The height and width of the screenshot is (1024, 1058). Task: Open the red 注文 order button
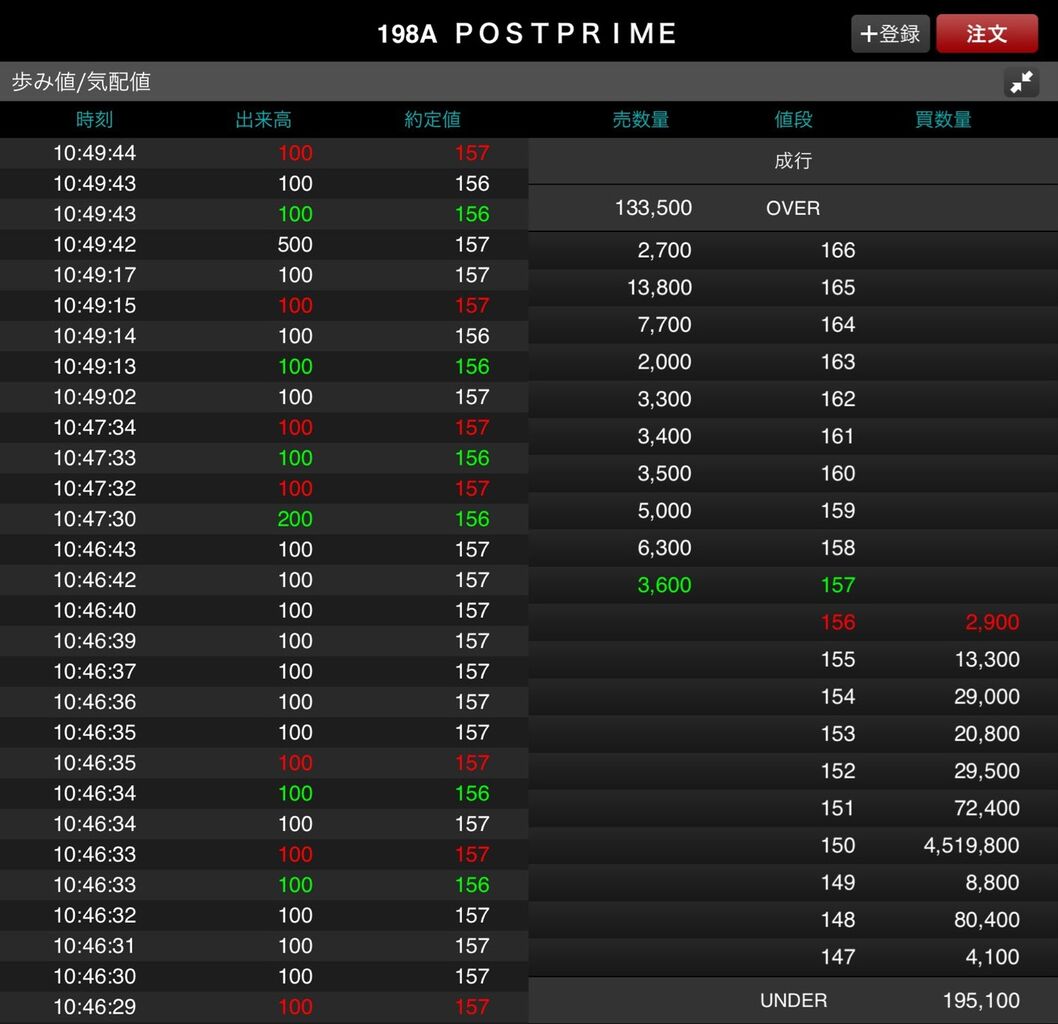(x=986, y=34)
